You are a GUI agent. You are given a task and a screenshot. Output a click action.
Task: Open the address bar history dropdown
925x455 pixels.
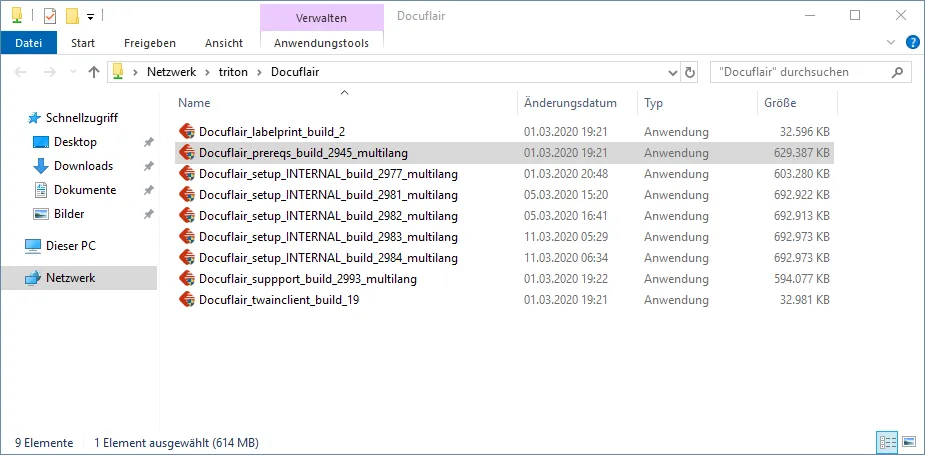click(673, 72)
